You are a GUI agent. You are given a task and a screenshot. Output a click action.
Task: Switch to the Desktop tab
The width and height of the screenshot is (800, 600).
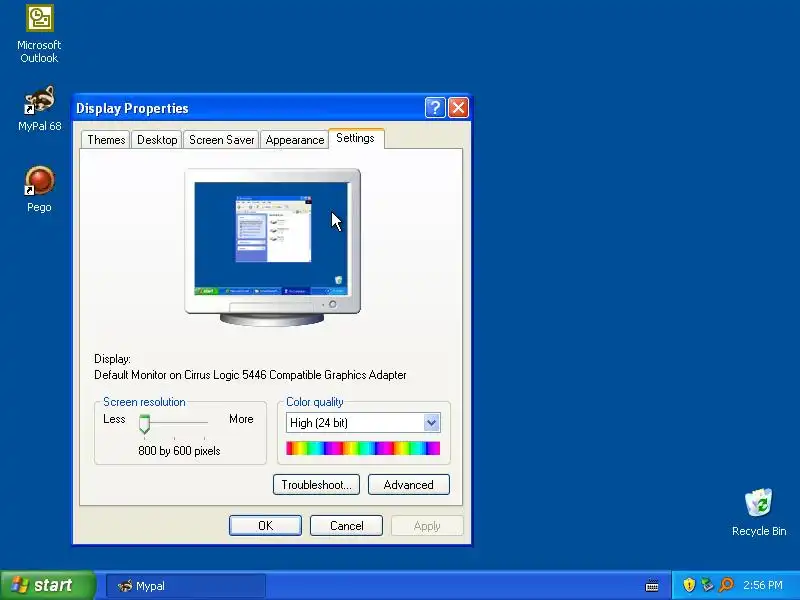157,140
